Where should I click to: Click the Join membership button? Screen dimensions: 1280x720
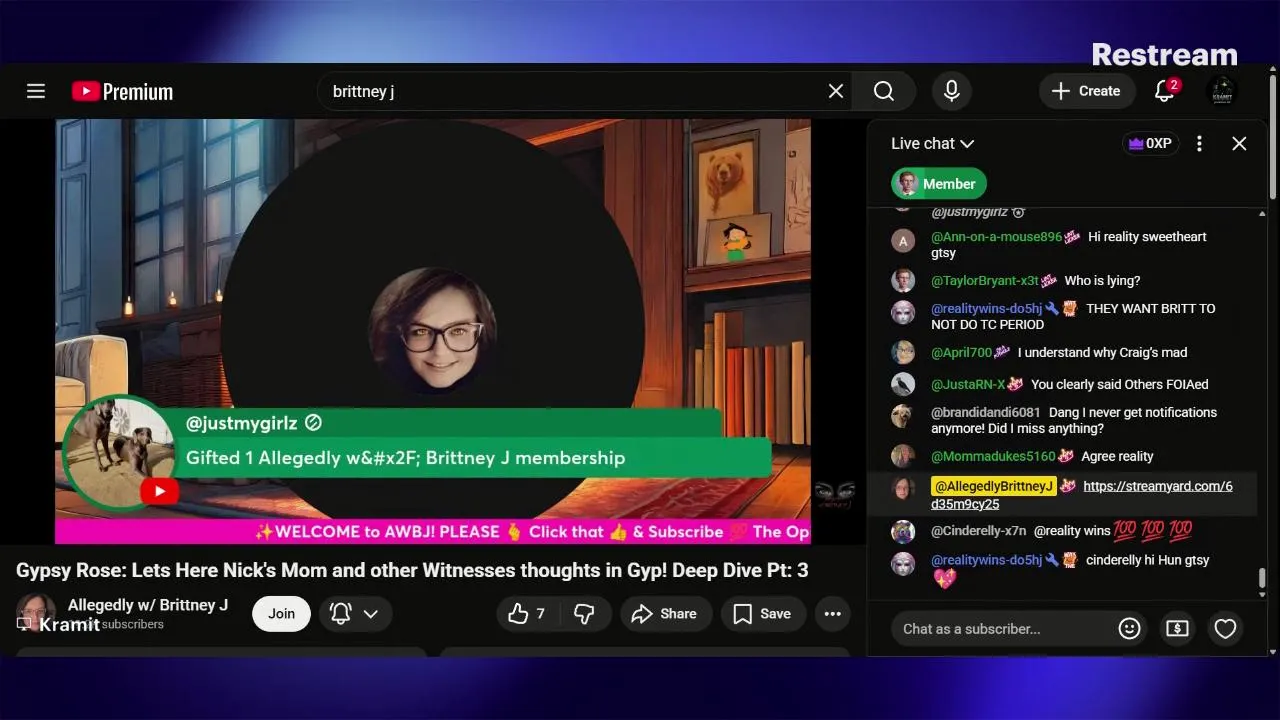click(281, 614)
